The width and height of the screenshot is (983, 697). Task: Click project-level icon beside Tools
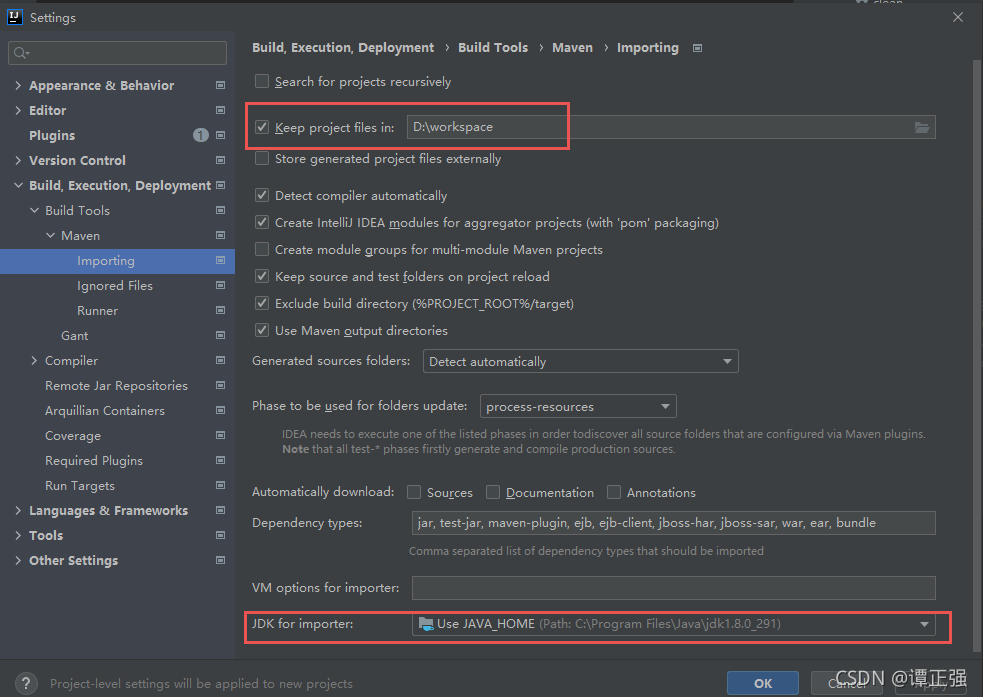coord(221,536)
